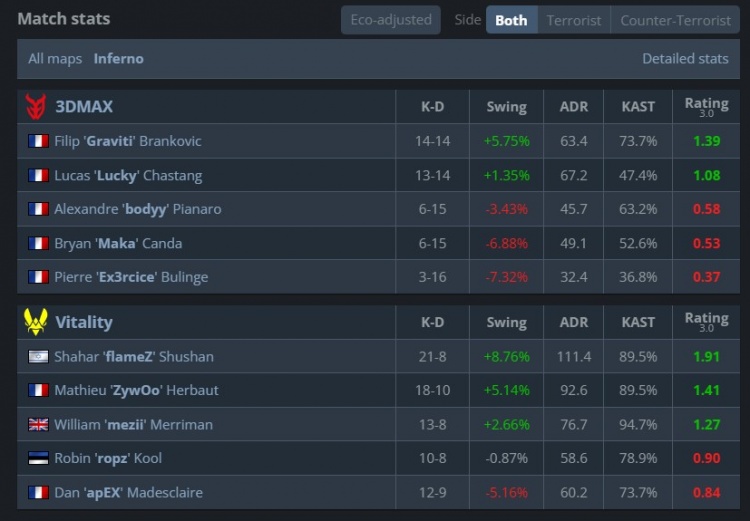Click the Estonian flag next to ropz

[x=38, y=458]
